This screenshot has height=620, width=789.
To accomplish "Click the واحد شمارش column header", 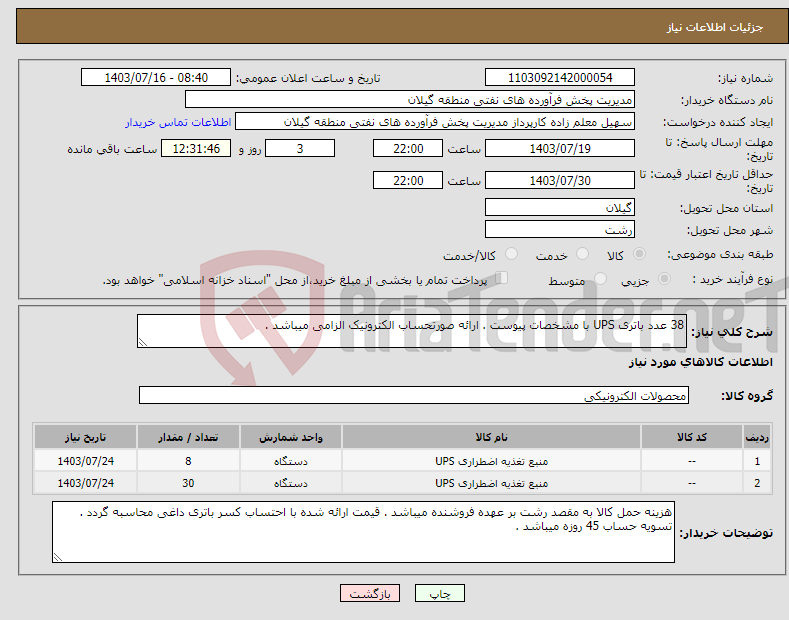I will pyautogui.click(x=291, y=437).
